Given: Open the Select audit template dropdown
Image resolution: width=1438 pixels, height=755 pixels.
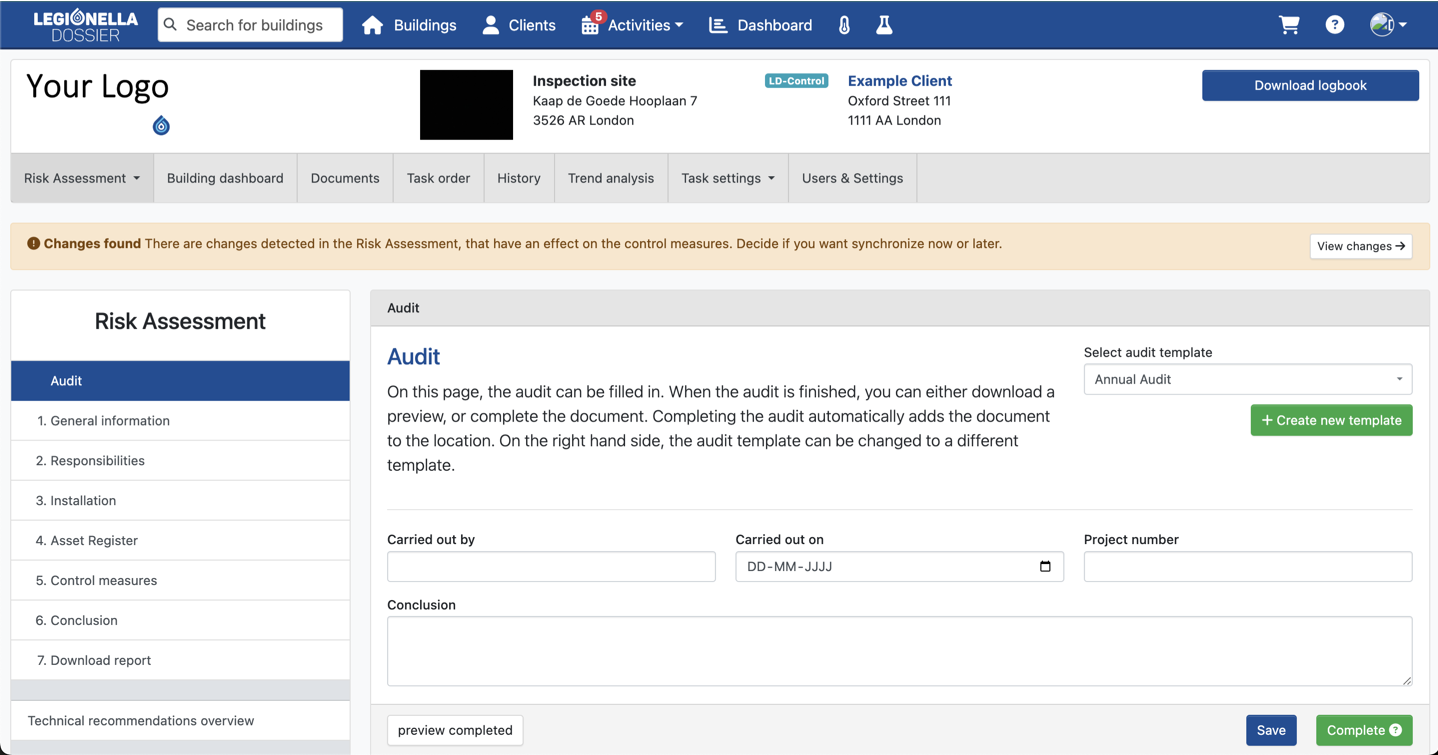Looking at the screenshot, I should tap(1247, 379).
